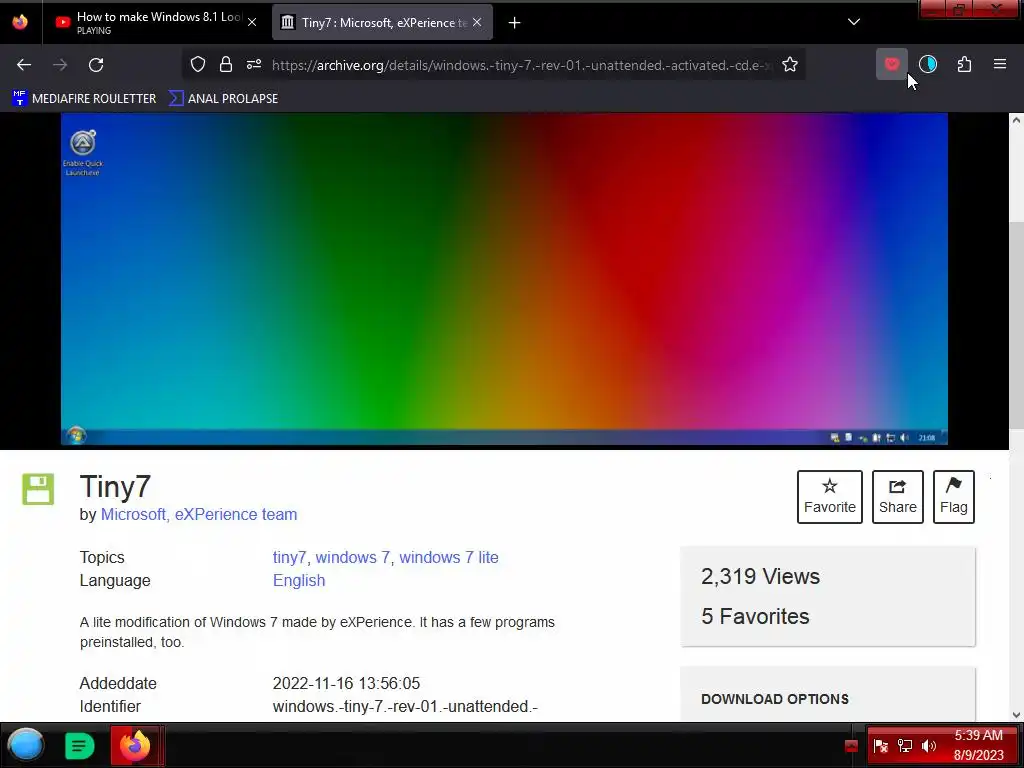
Task: Click the DOWNLOAD OPTIONS heading
Action: point(775,699)
